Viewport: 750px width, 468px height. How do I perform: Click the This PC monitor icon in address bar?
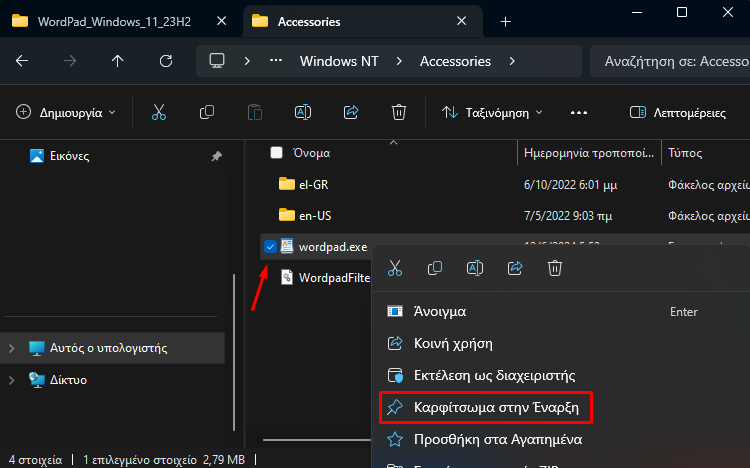coord(217,61)
